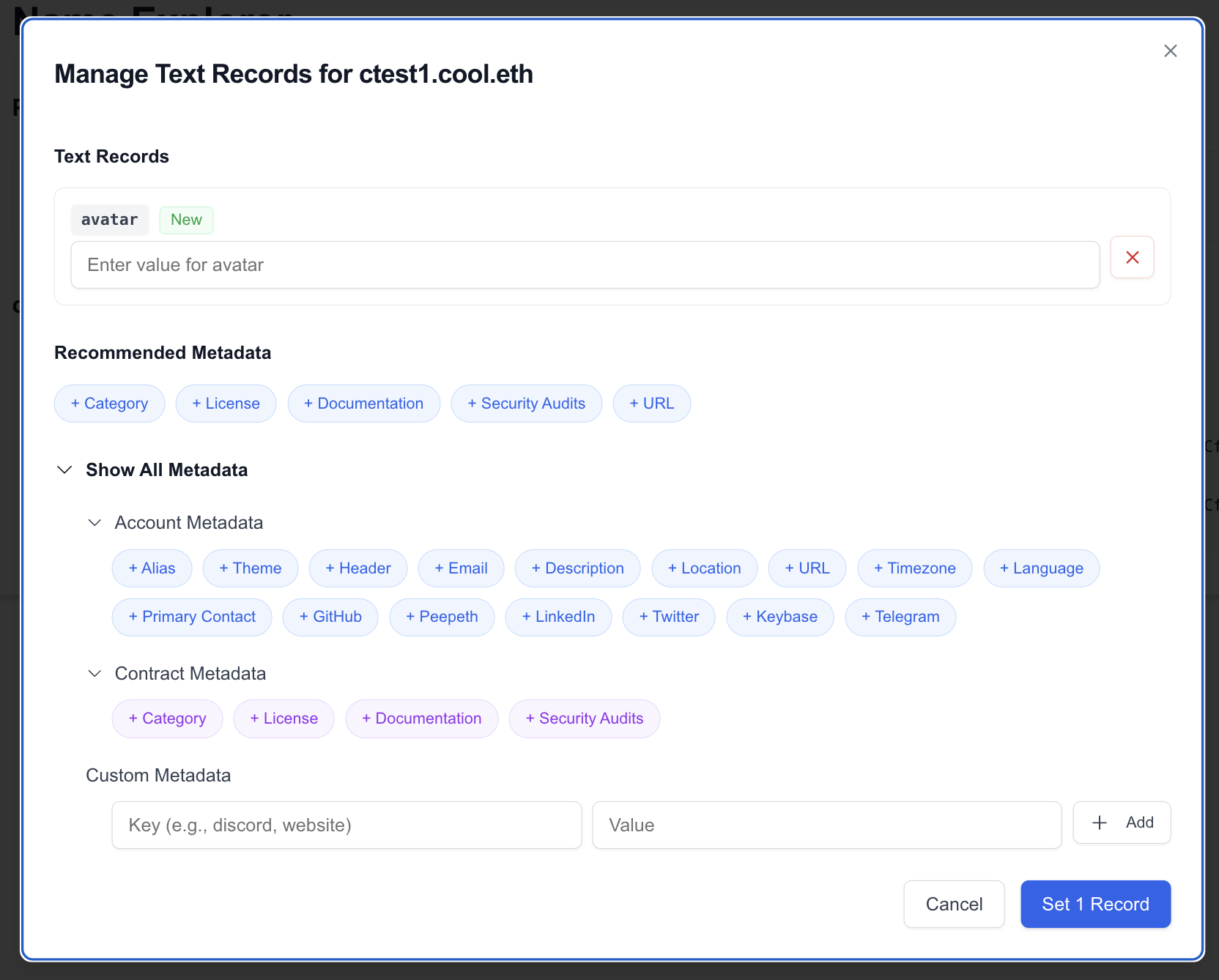Add Telegram metadata field

tap(900, 617)
